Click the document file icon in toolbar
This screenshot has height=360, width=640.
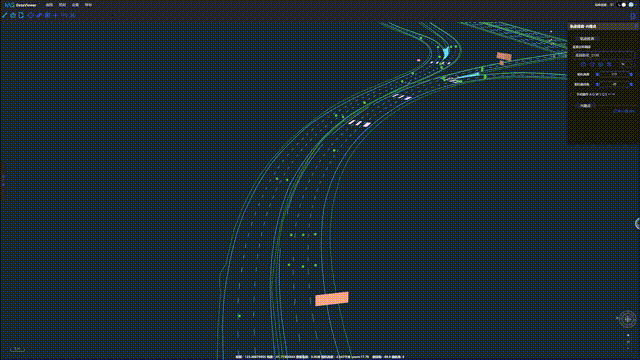pos(21,15)
